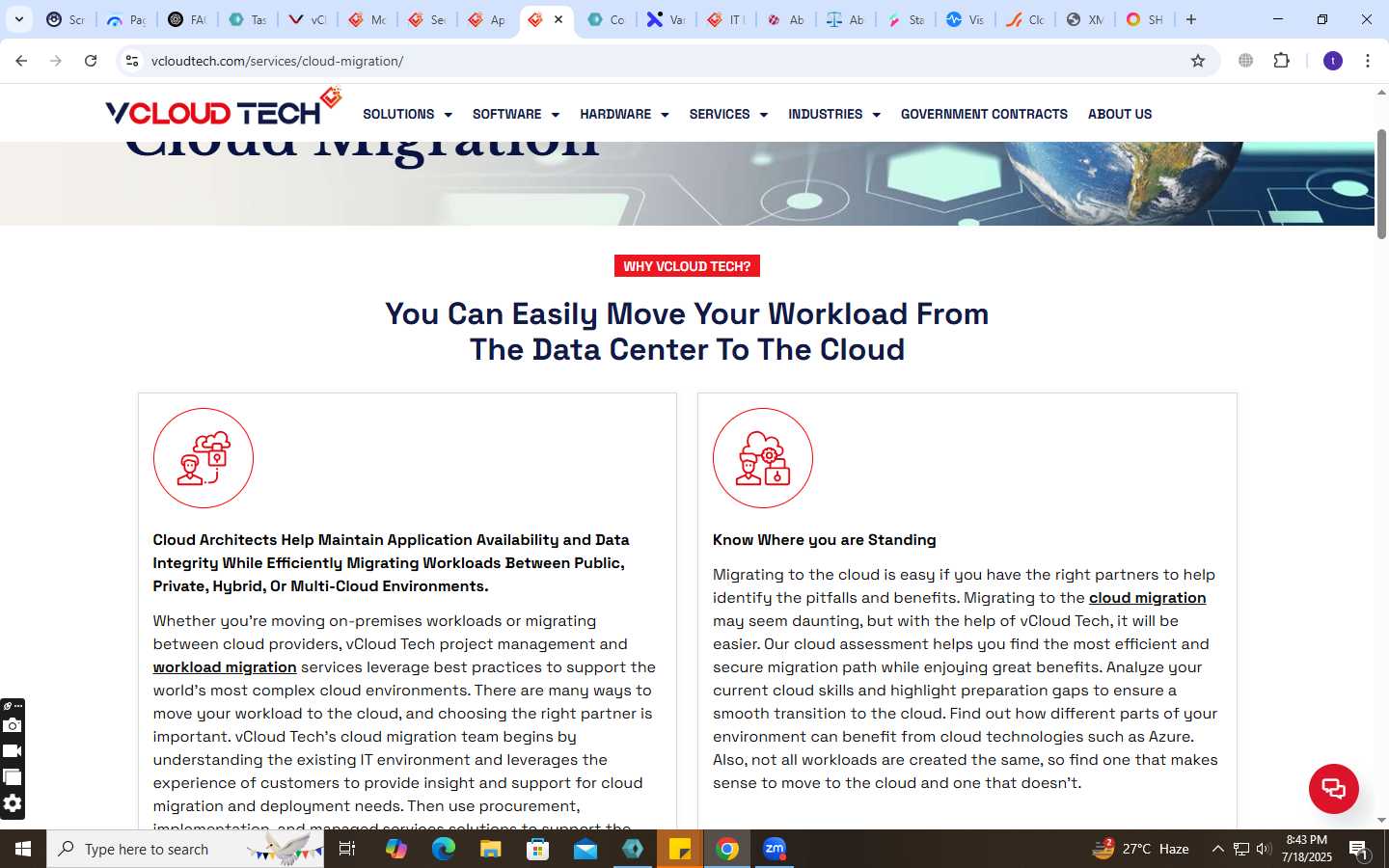The width and height of the screenshot is (1389, 868).
Task: Launch Microsoft Edge from the taskbar
Action: [443, 849]
